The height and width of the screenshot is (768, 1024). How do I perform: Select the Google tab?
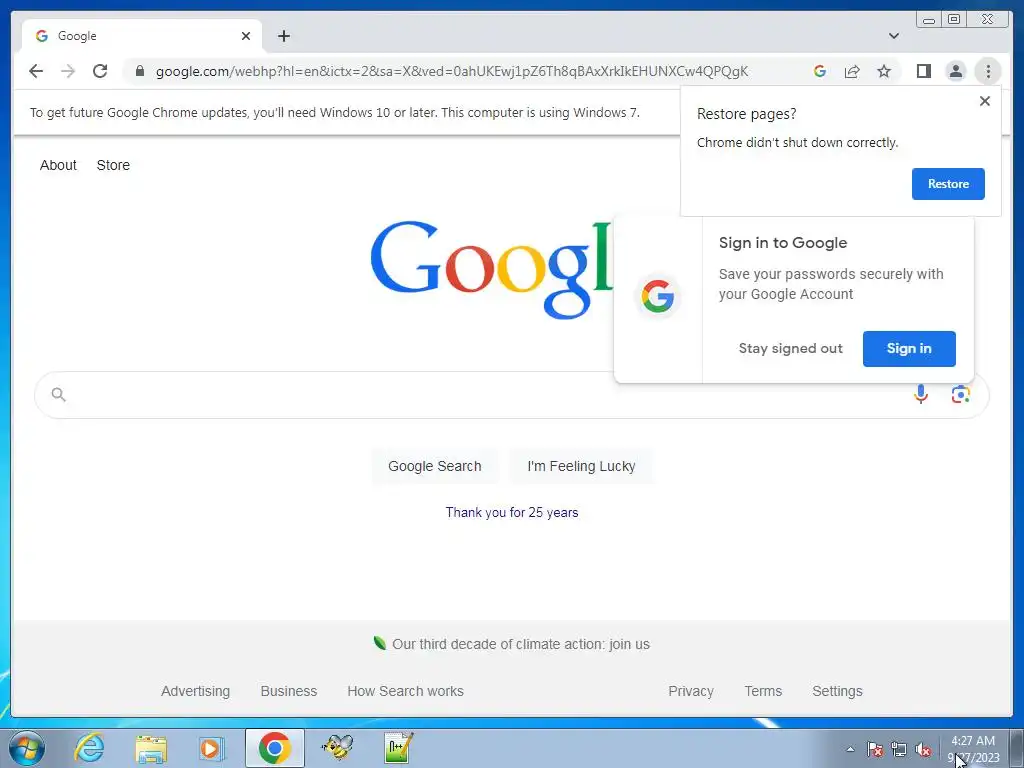coord(142,36)
